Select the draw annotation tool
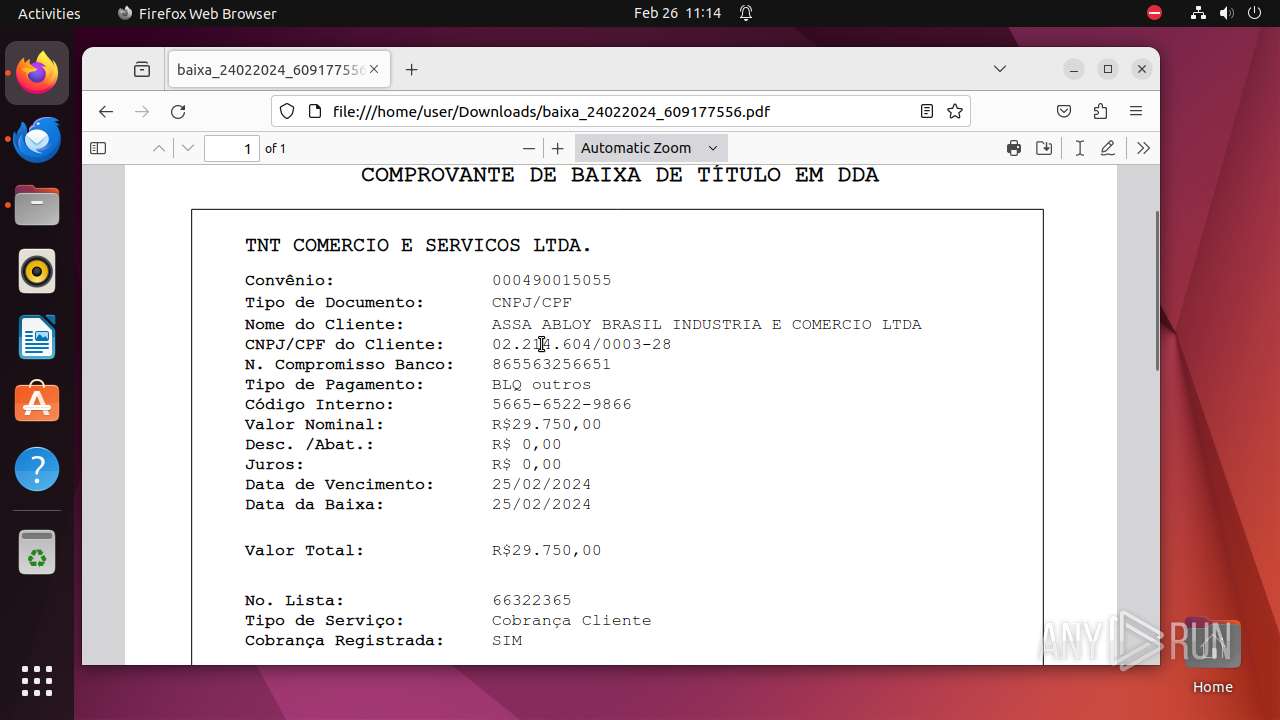1280x720 pixels. coord(1107,148)
